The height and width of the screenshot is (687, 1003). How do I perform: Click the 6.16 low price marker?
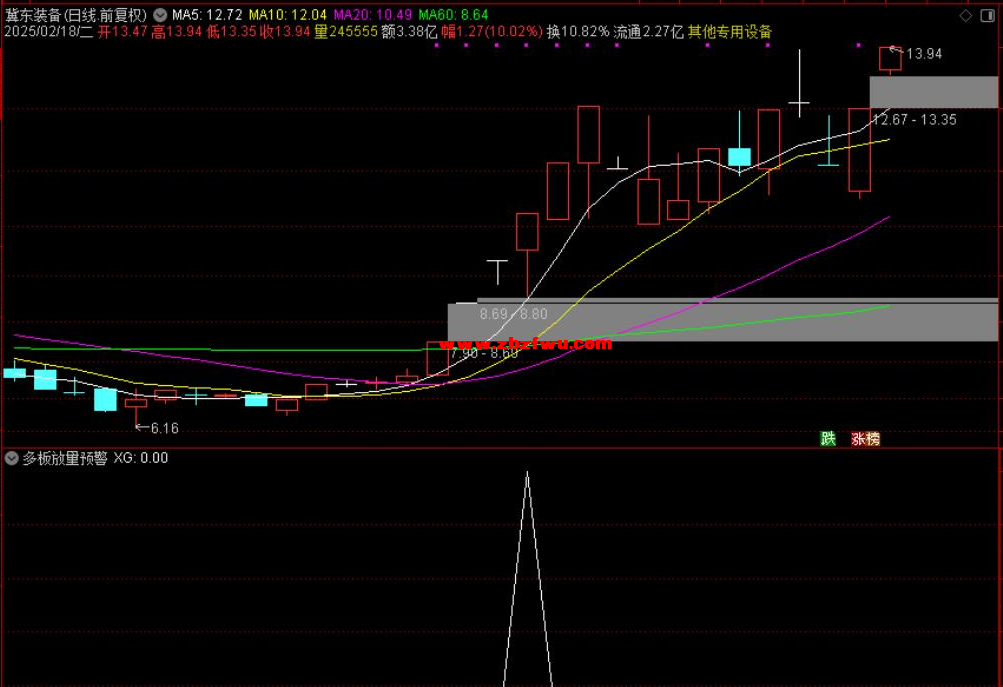coord(164,428)
